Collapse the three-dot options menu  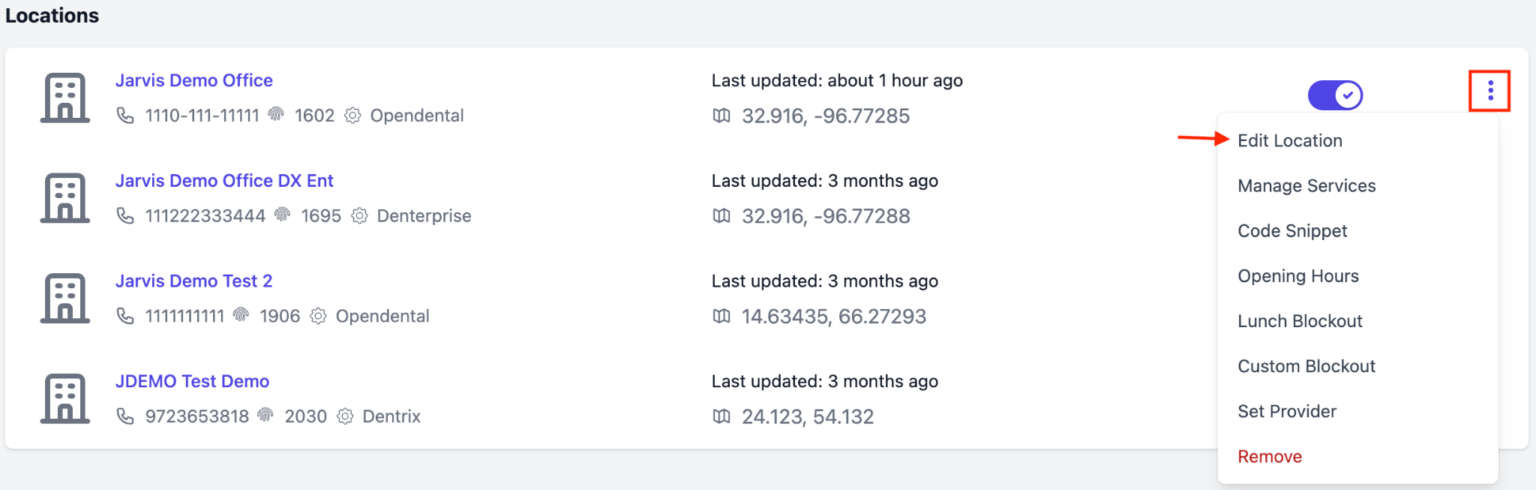point(1490,92)
